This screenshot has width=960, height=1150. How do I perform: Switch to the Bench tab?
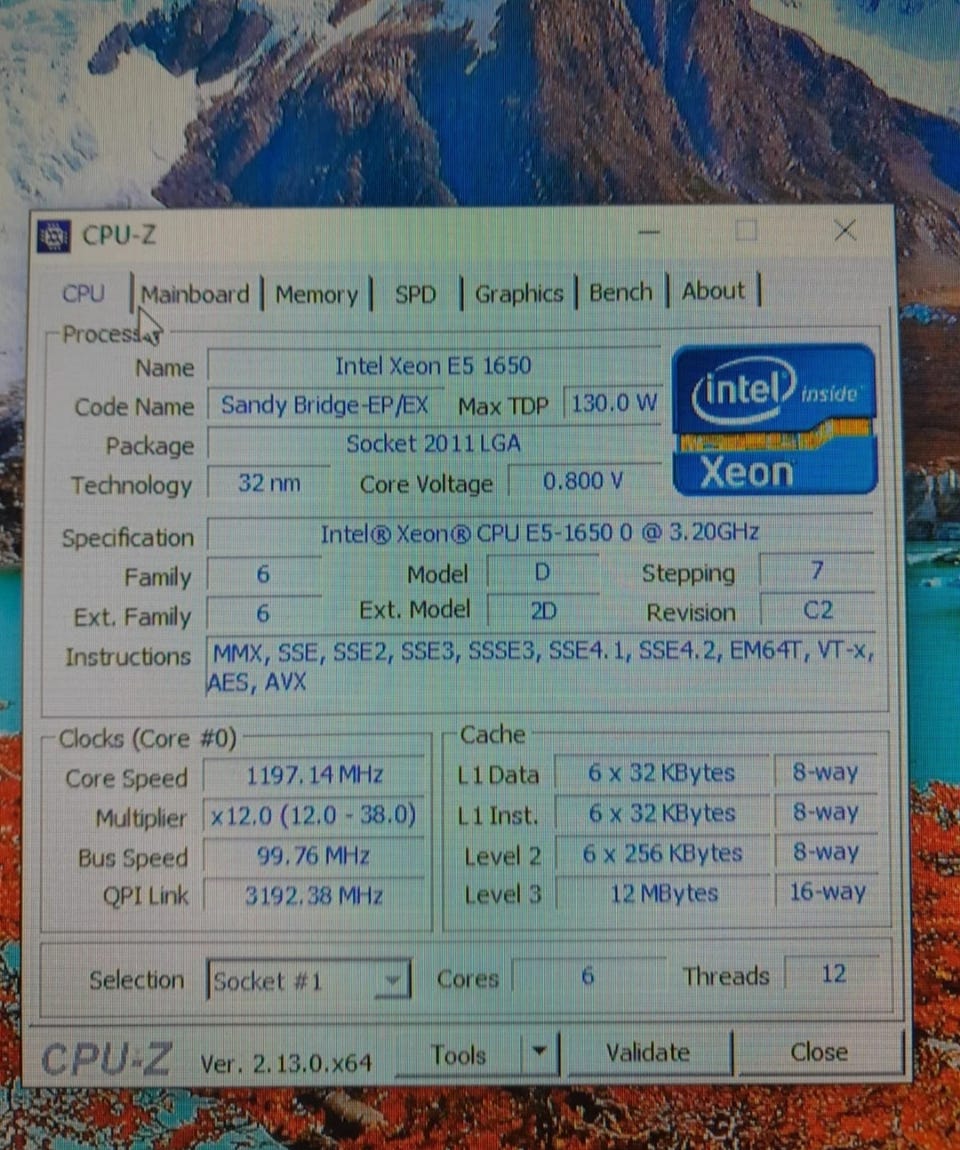tap(620, 293)
